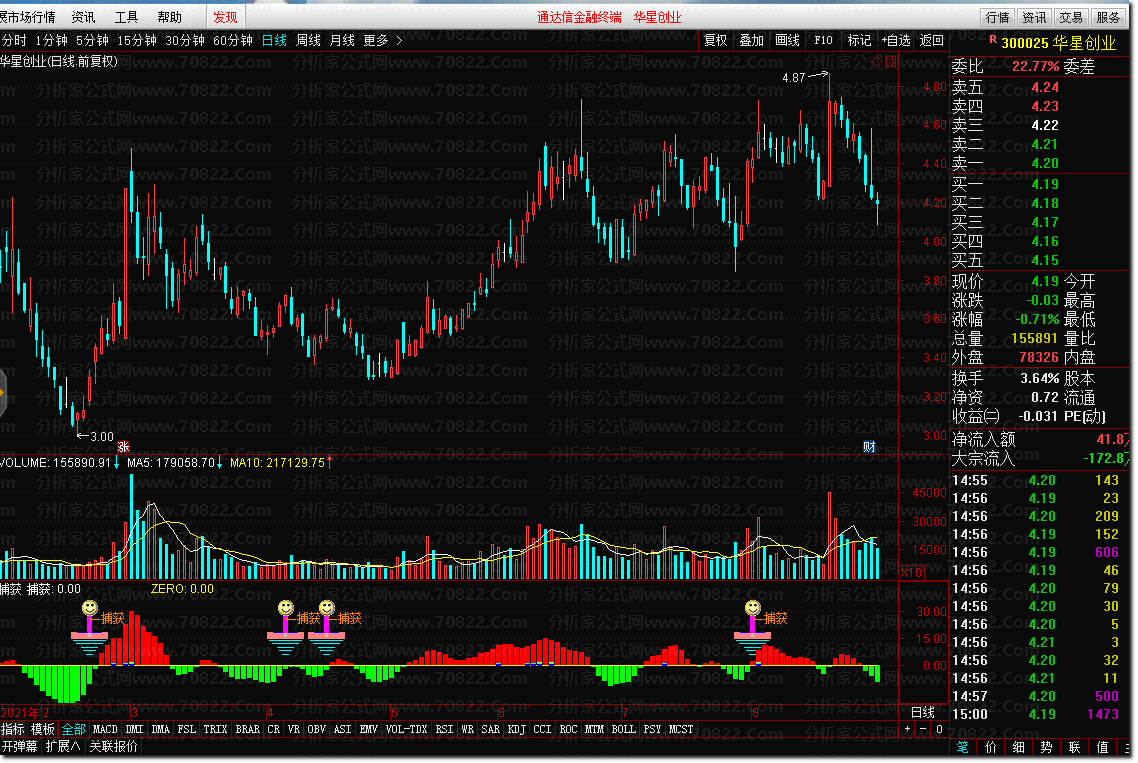Open the 服务 section at top right
The width and height of the screenshot is (1138, 763).
click(1108, 17)
